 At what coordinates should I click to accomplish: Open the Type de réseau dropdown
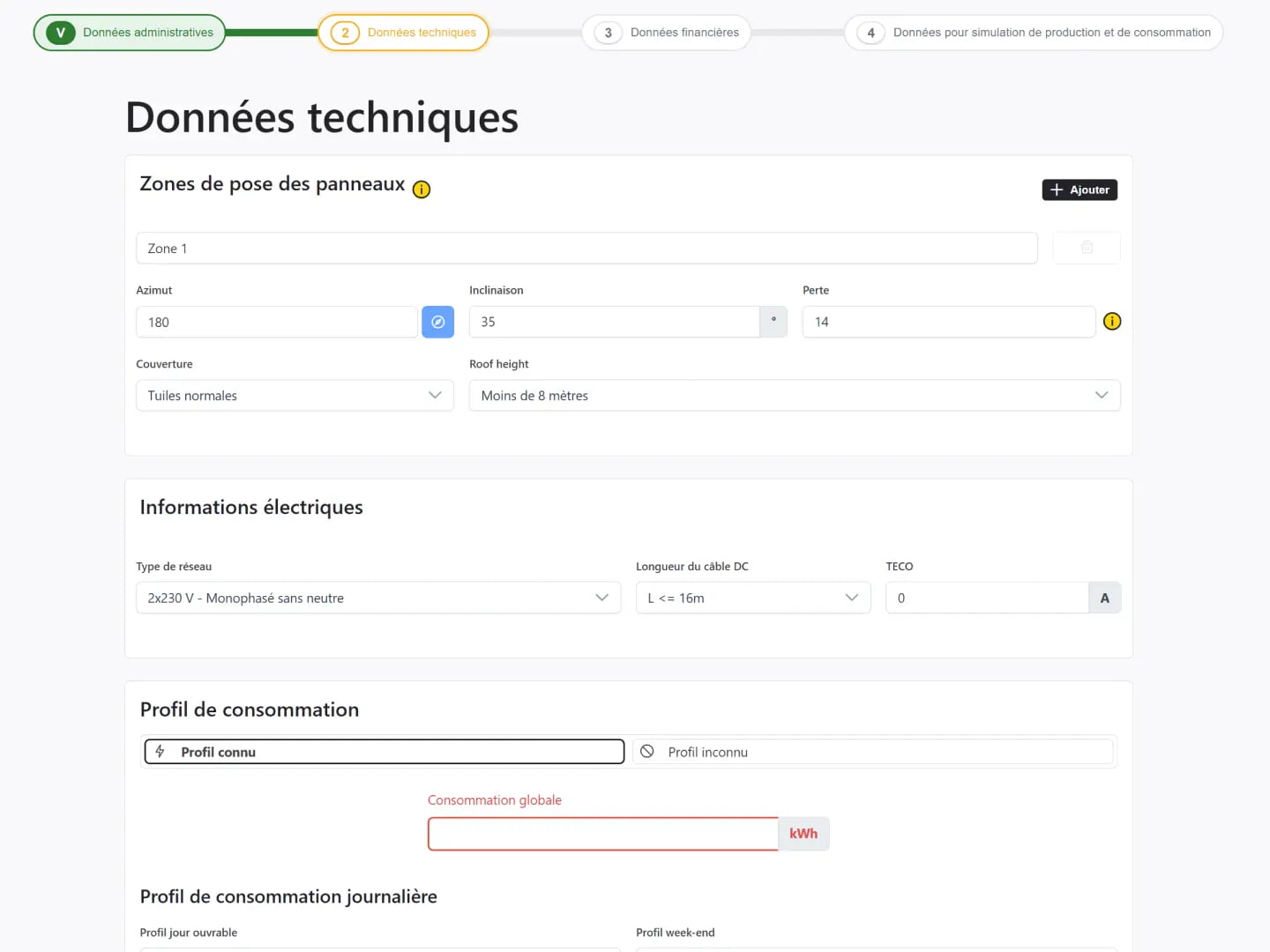tap(377, 598)
